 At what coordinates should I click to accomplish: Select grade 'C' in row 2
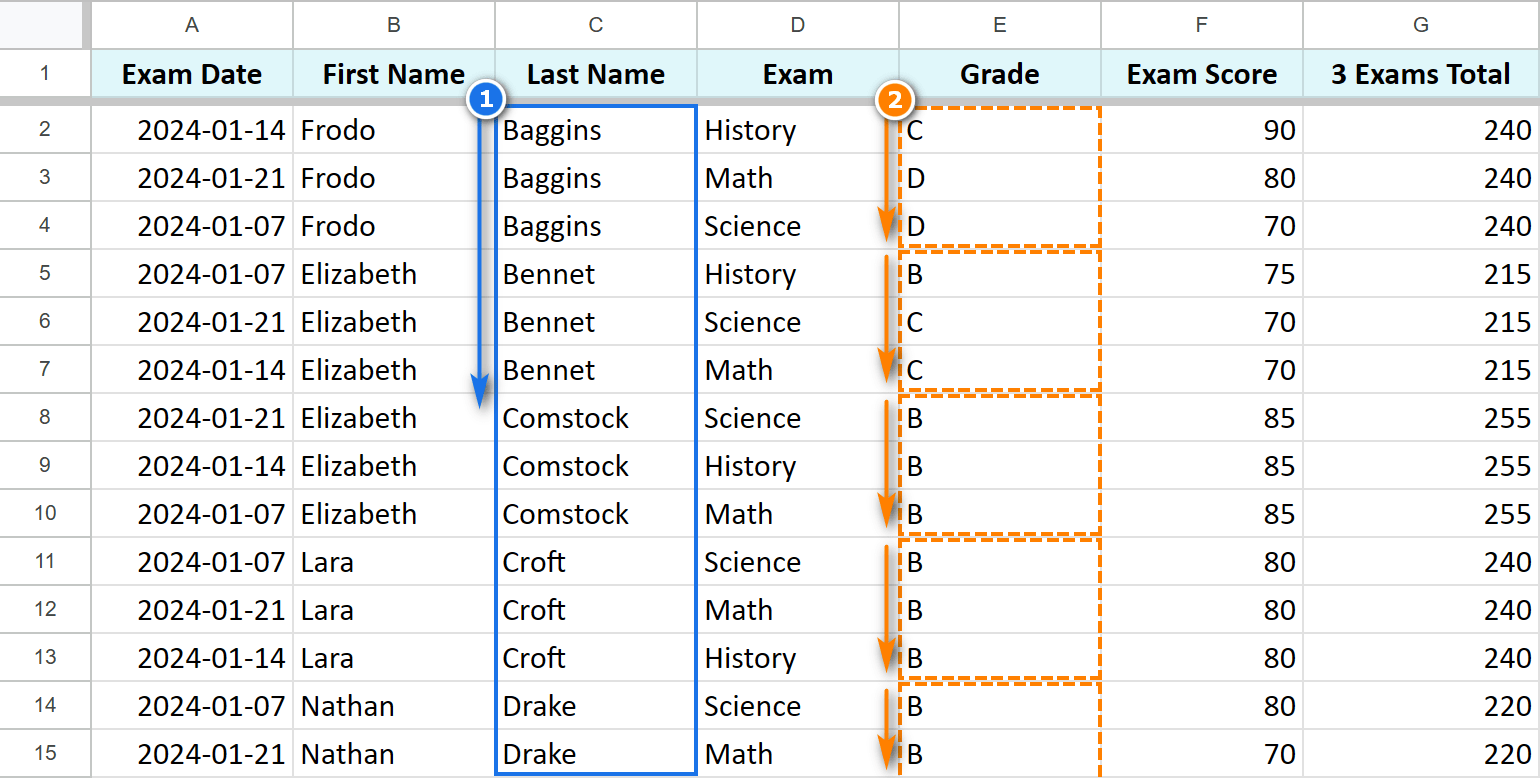coord(1000,130)
